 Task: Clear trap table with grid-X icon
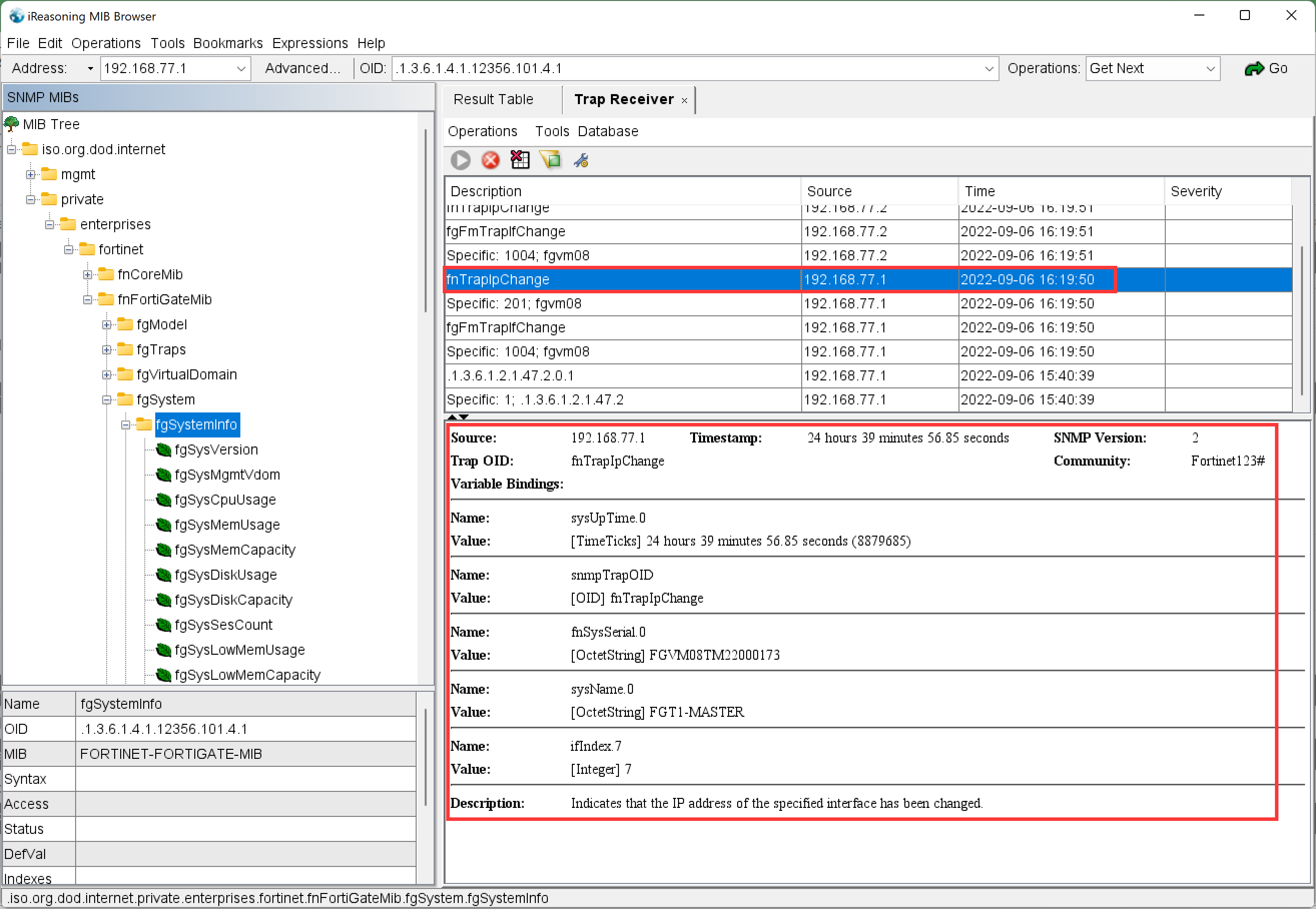(x=520, y=161)
